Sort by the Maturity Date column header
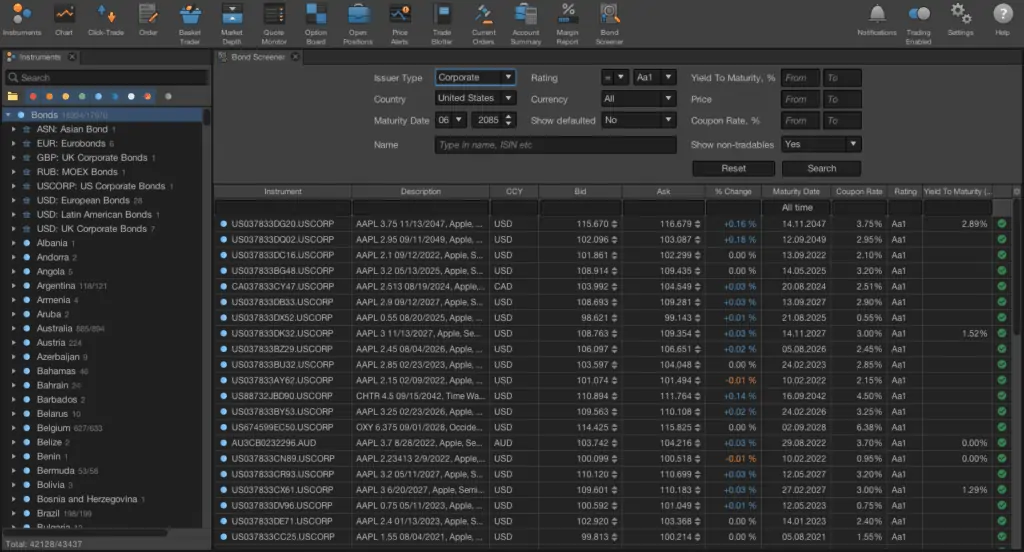This screenshot has height=552, width=1024. (x=796, y=191)
